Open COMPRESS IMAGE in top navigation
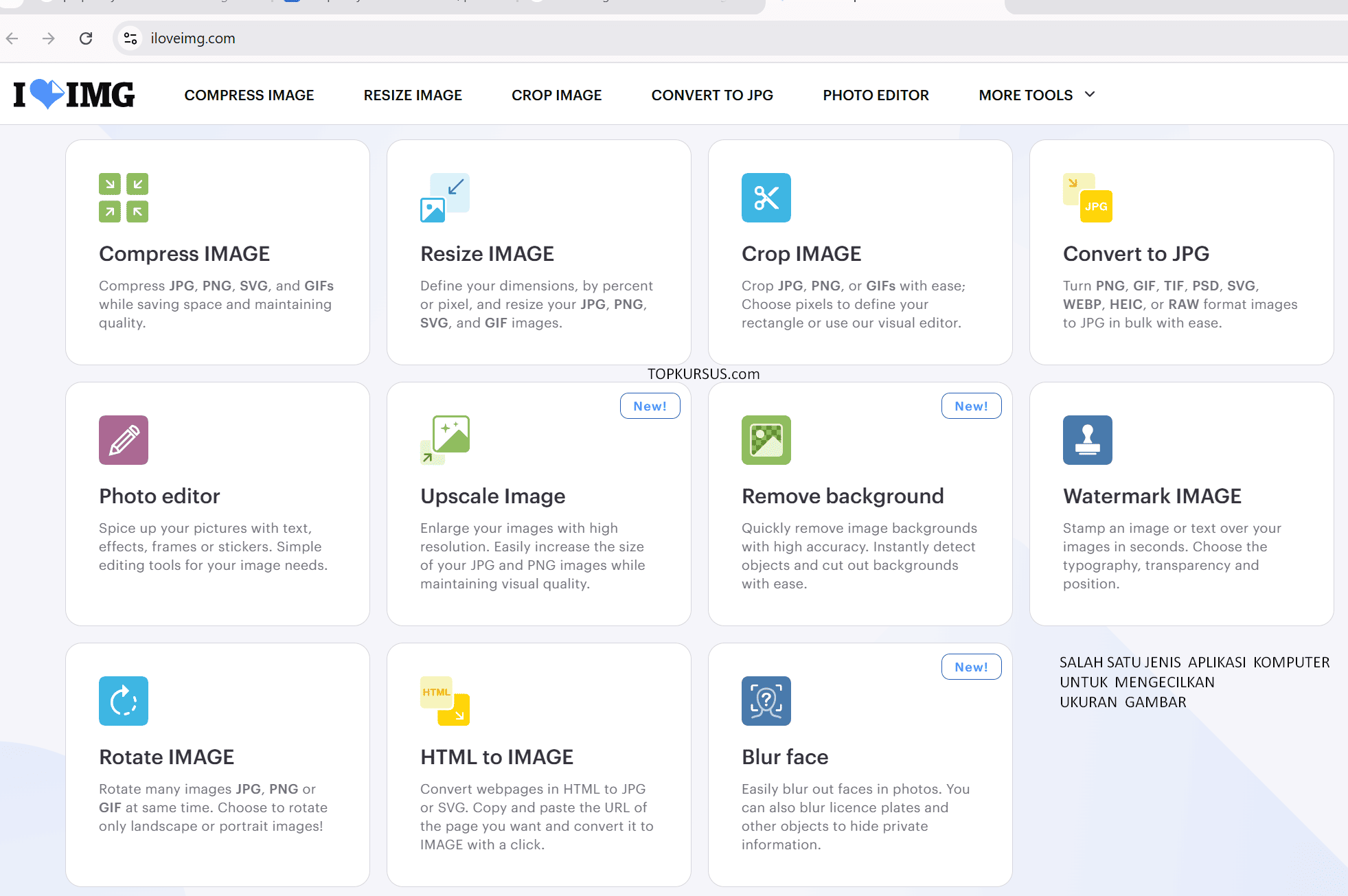This screenshot has width=1348, height=896. coord(249,95)
